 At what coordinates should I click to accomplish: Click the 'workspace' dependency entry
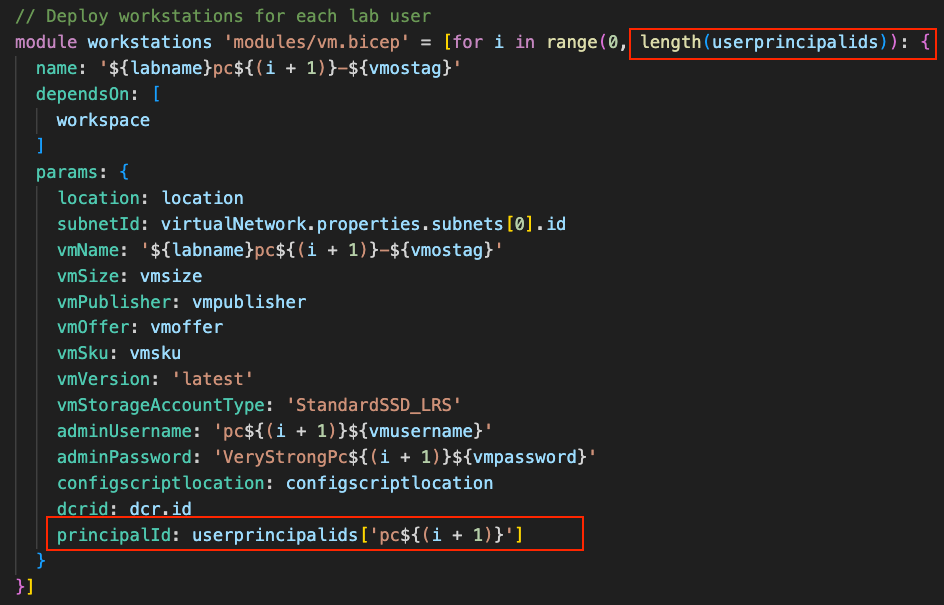(103, 120)
